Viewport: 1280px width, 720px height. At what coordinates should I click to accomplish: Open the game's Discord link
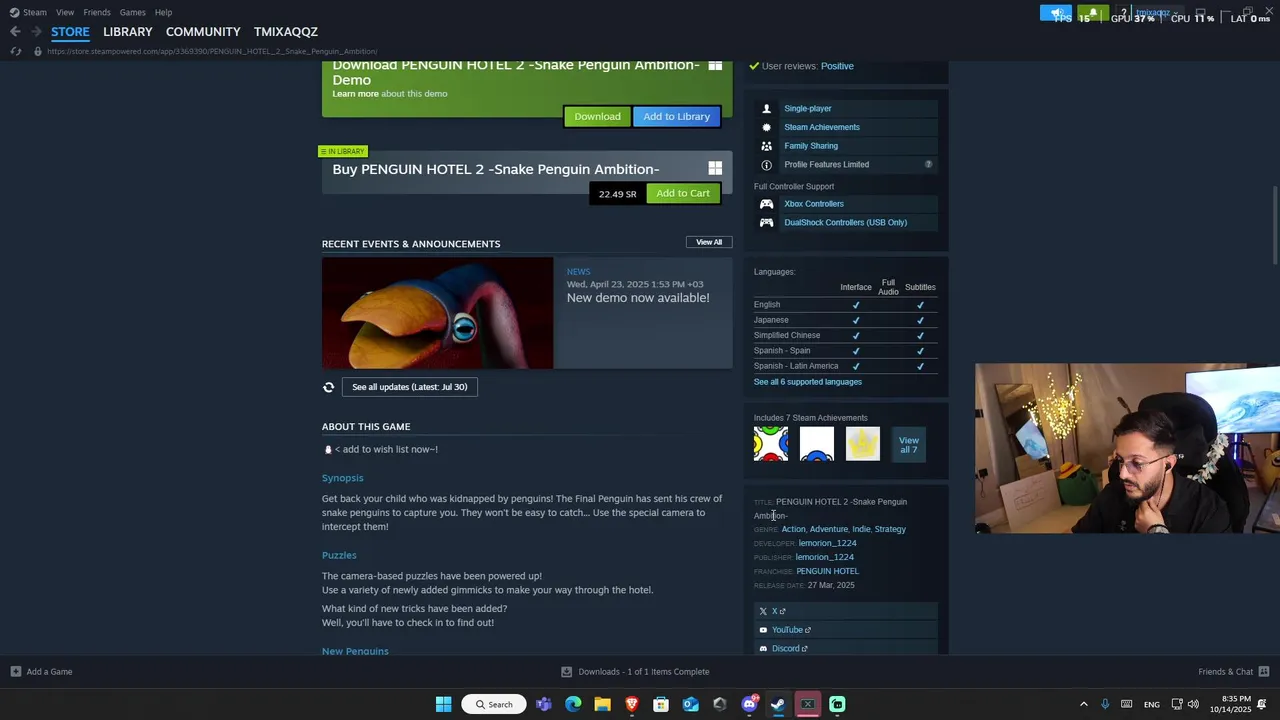click(x=846, y=648)
